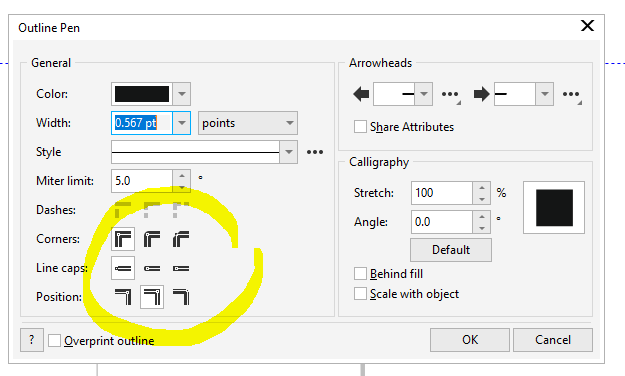Open start arrowhead options ellipsis
Image resolution: width=625 pixels, height=376 pixels.
[450, 95]
